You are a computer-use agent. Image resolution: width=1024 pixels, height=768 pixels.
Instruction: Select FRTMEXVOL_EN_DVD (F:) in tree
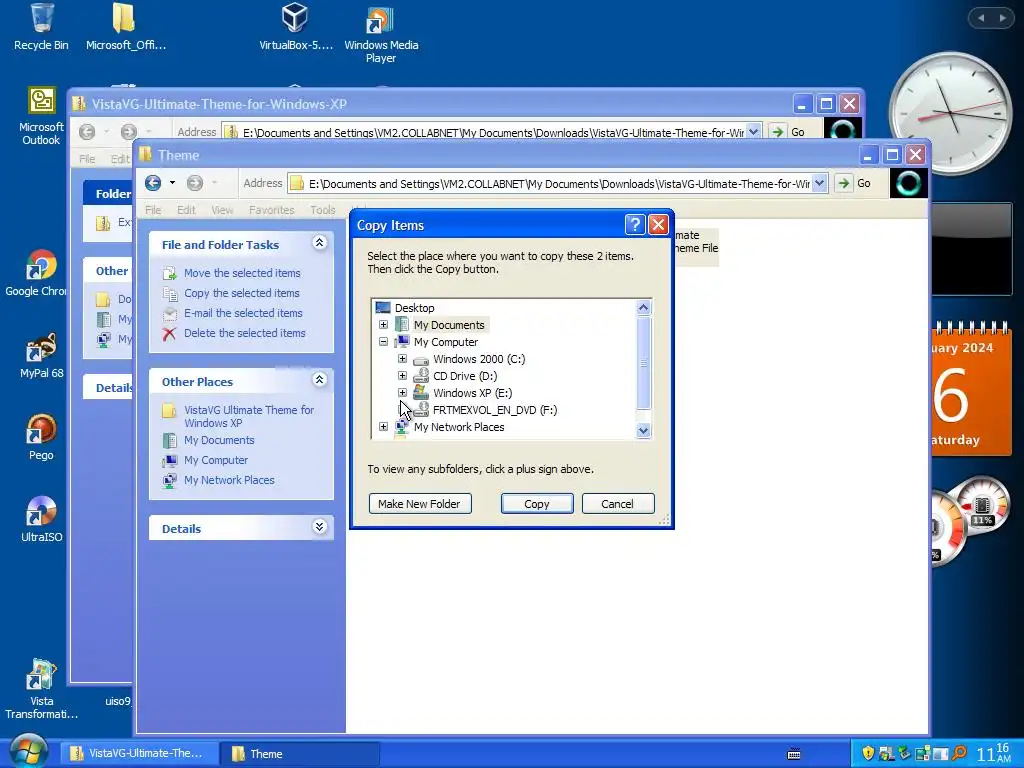495,409
